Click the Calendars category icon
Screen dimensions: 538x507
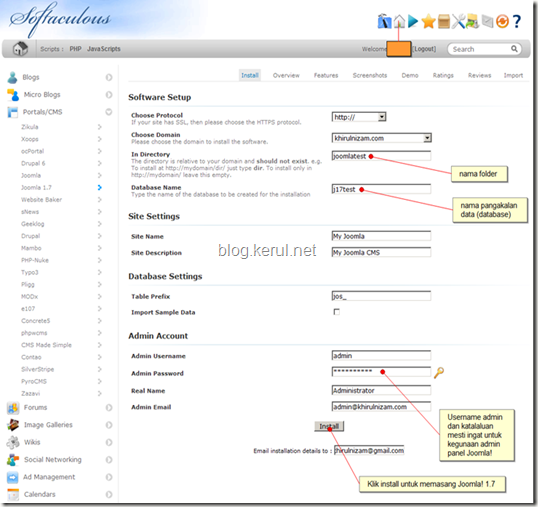(13, 494)
